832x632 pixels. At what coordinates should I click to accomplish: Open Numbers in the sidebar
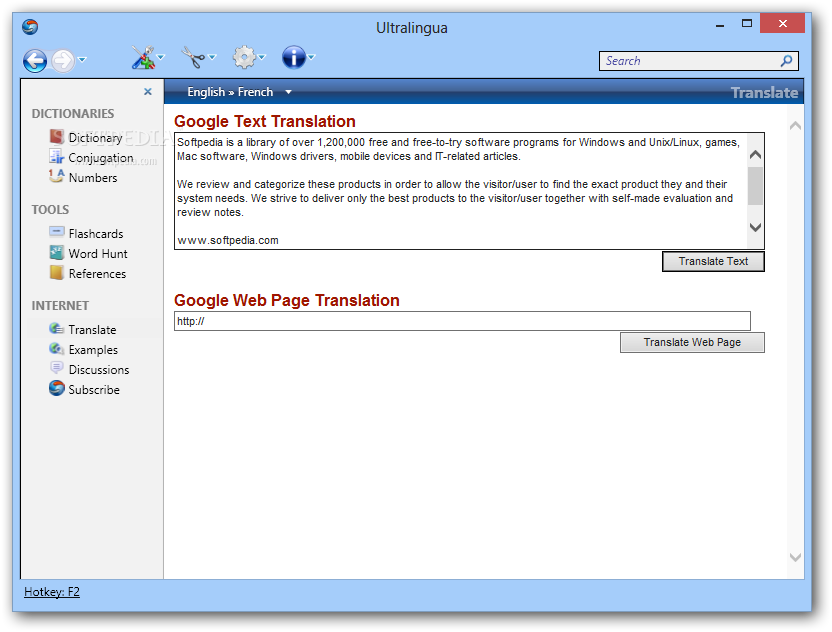tap(93, 178)
